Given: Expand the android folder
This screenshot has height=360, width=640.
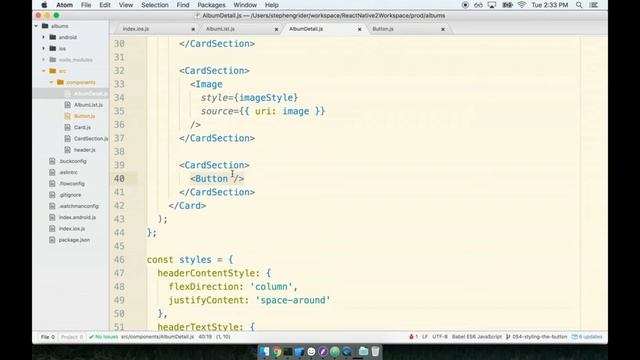Looking at the screenshot, I should [x=44, y=37].
